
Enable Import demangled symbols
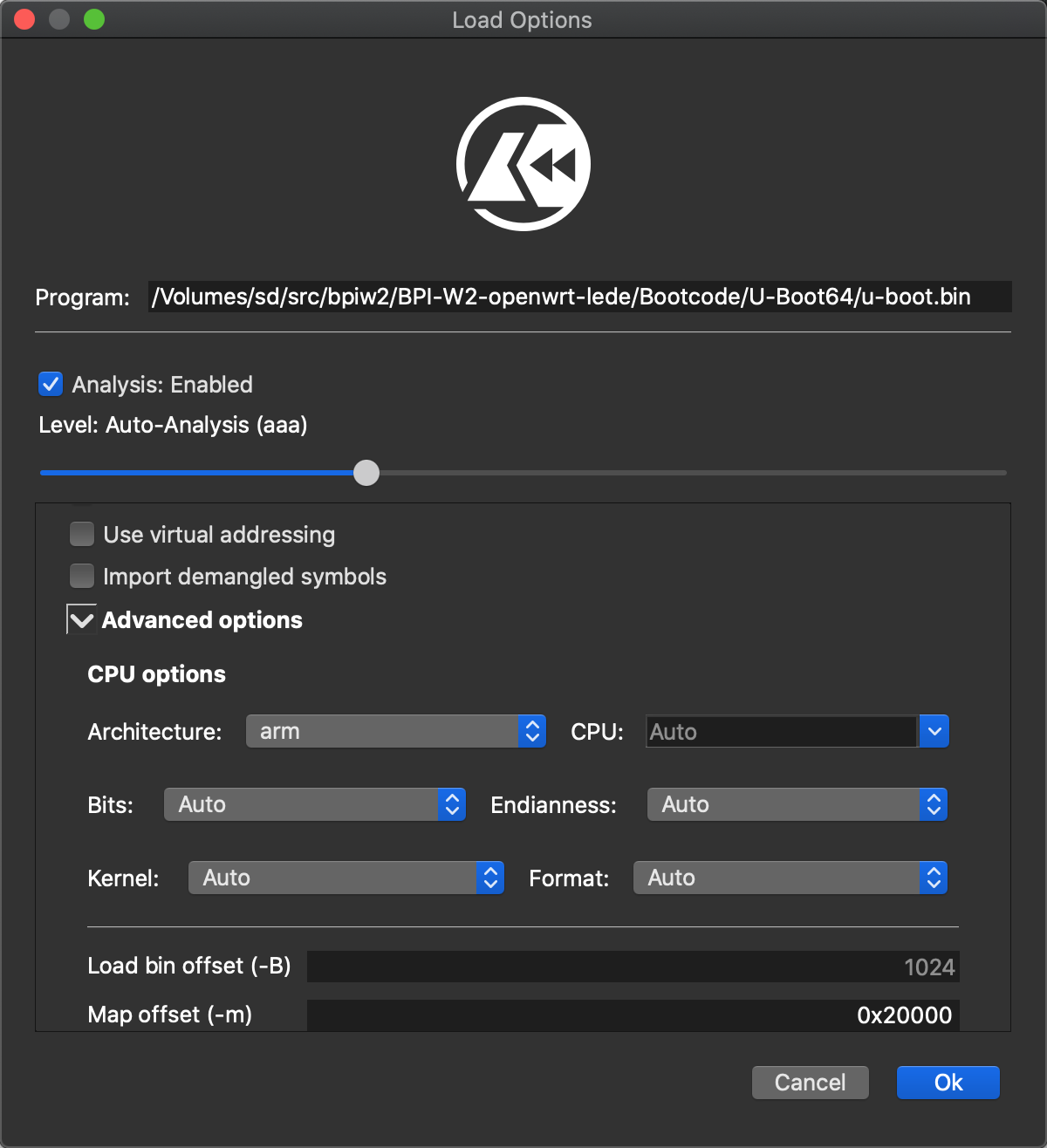click(x=81, y=576)
